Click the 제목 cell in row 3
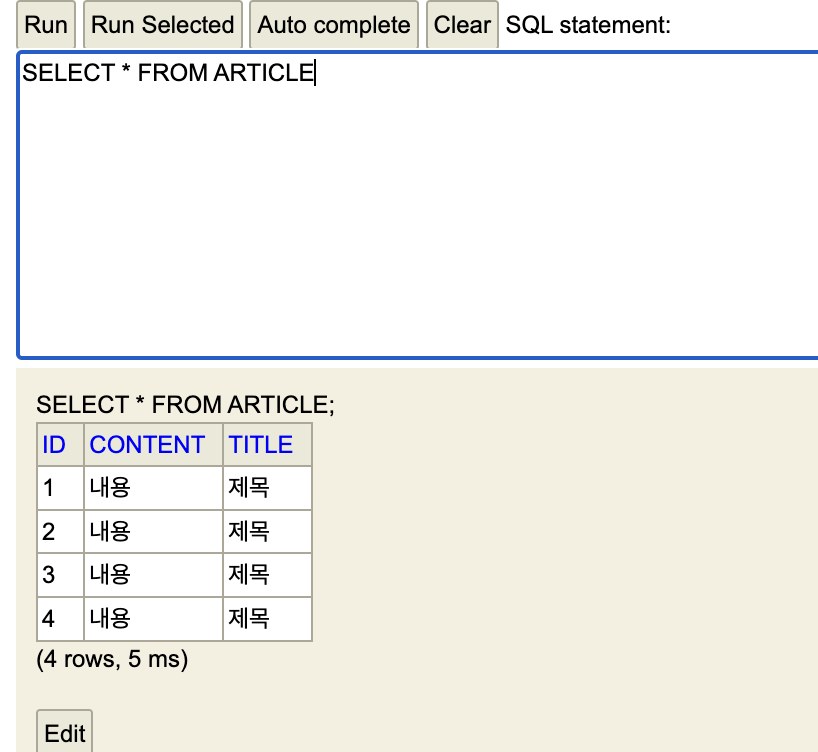 [267, 575]
